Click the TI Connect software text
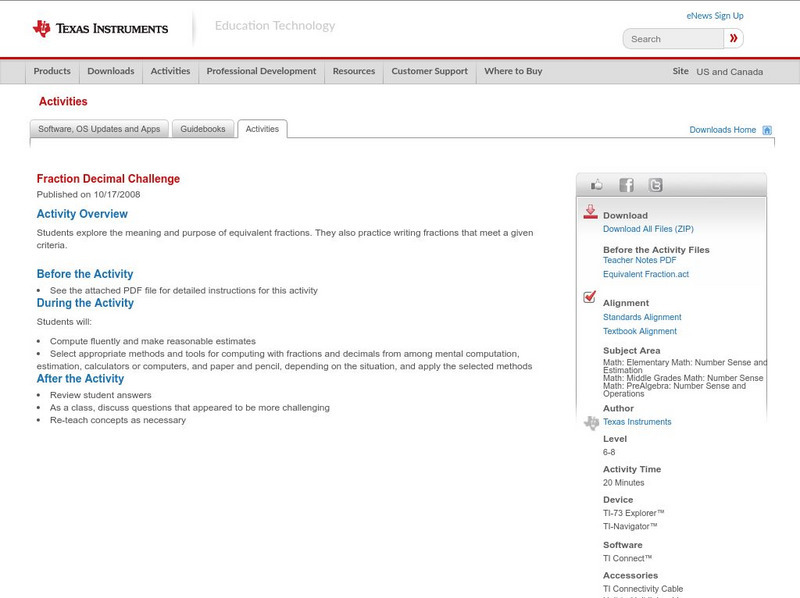 (628, 559)
